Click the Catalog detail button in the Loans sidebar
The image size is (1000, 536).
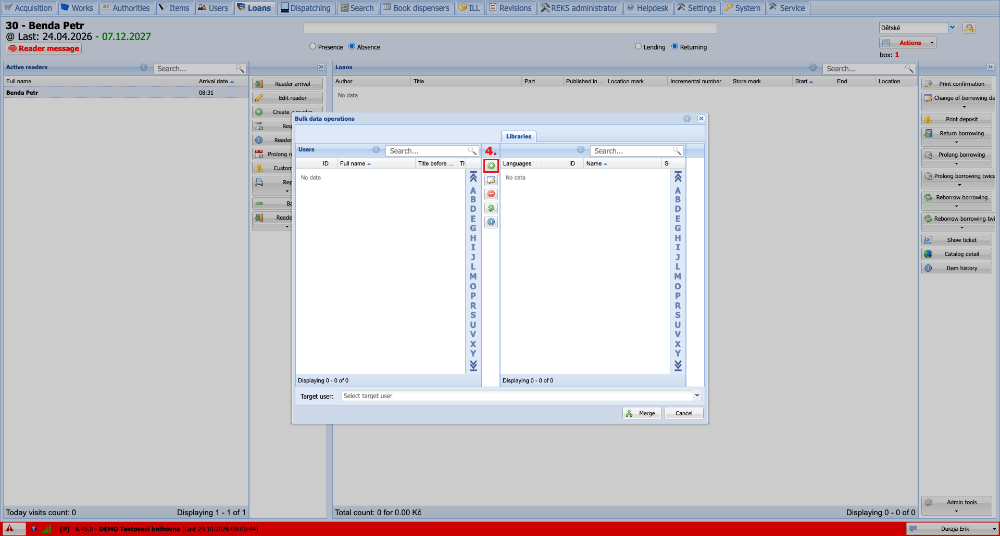[957, 254]
